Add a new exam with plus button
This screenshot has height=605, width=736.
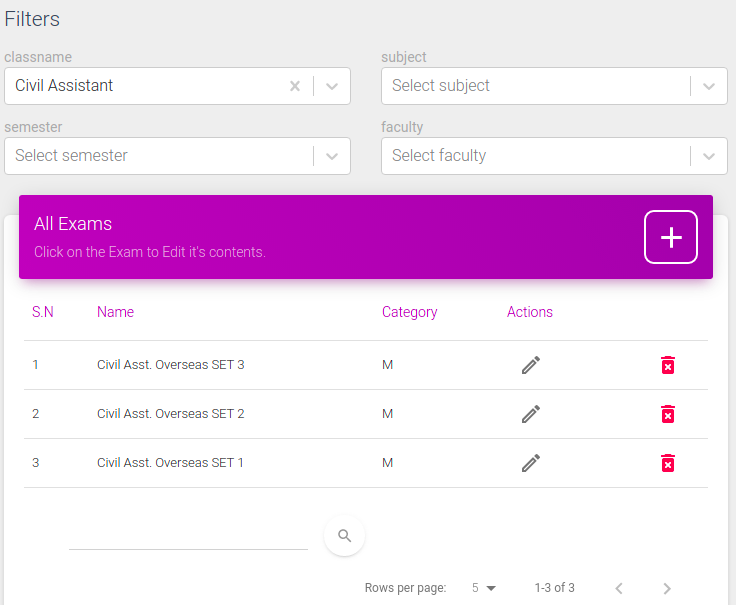point(671,237)
